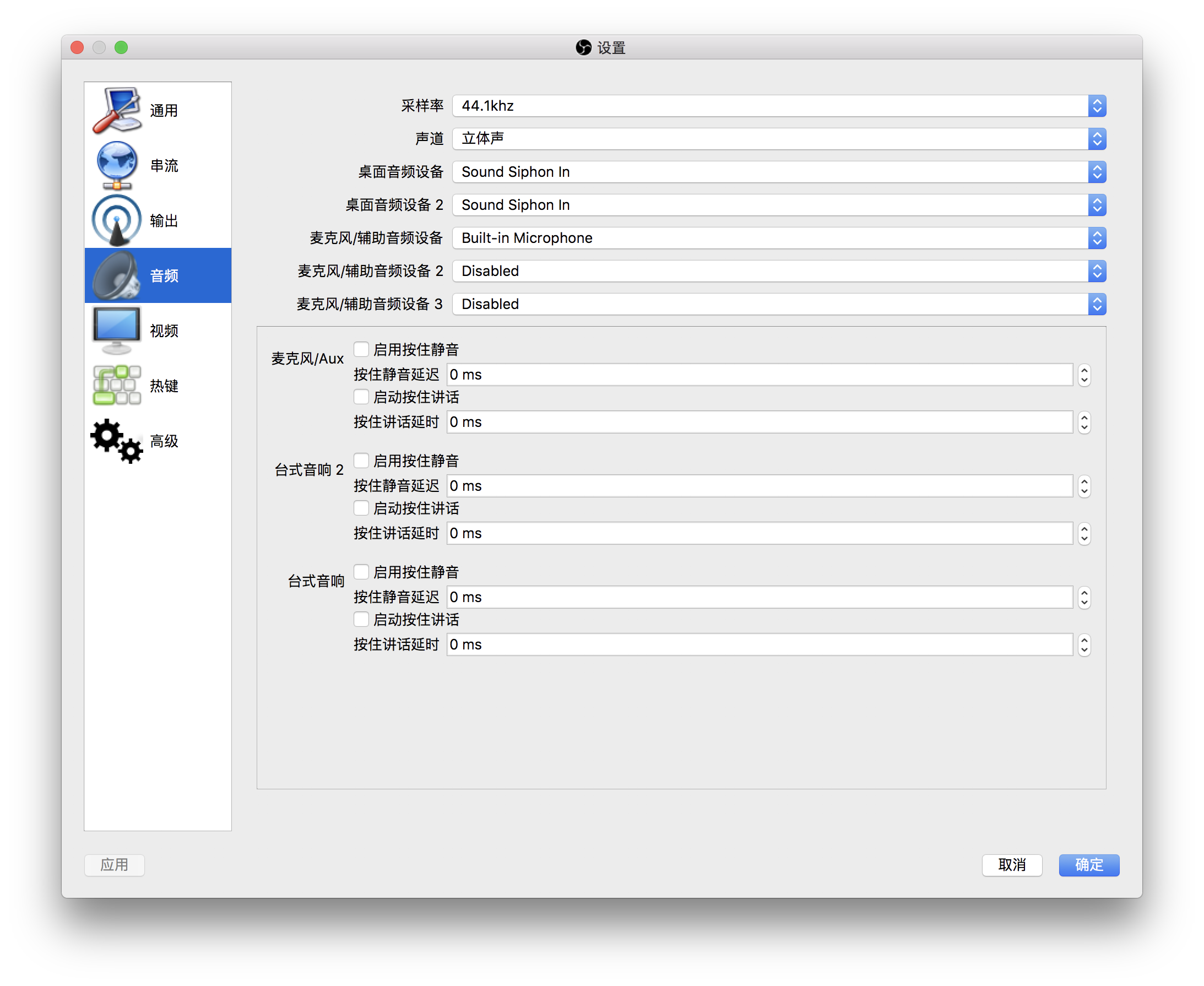Select the 串流 globe icon
The height and width of the screenshot is (986, 1204).
pos(116,165)
